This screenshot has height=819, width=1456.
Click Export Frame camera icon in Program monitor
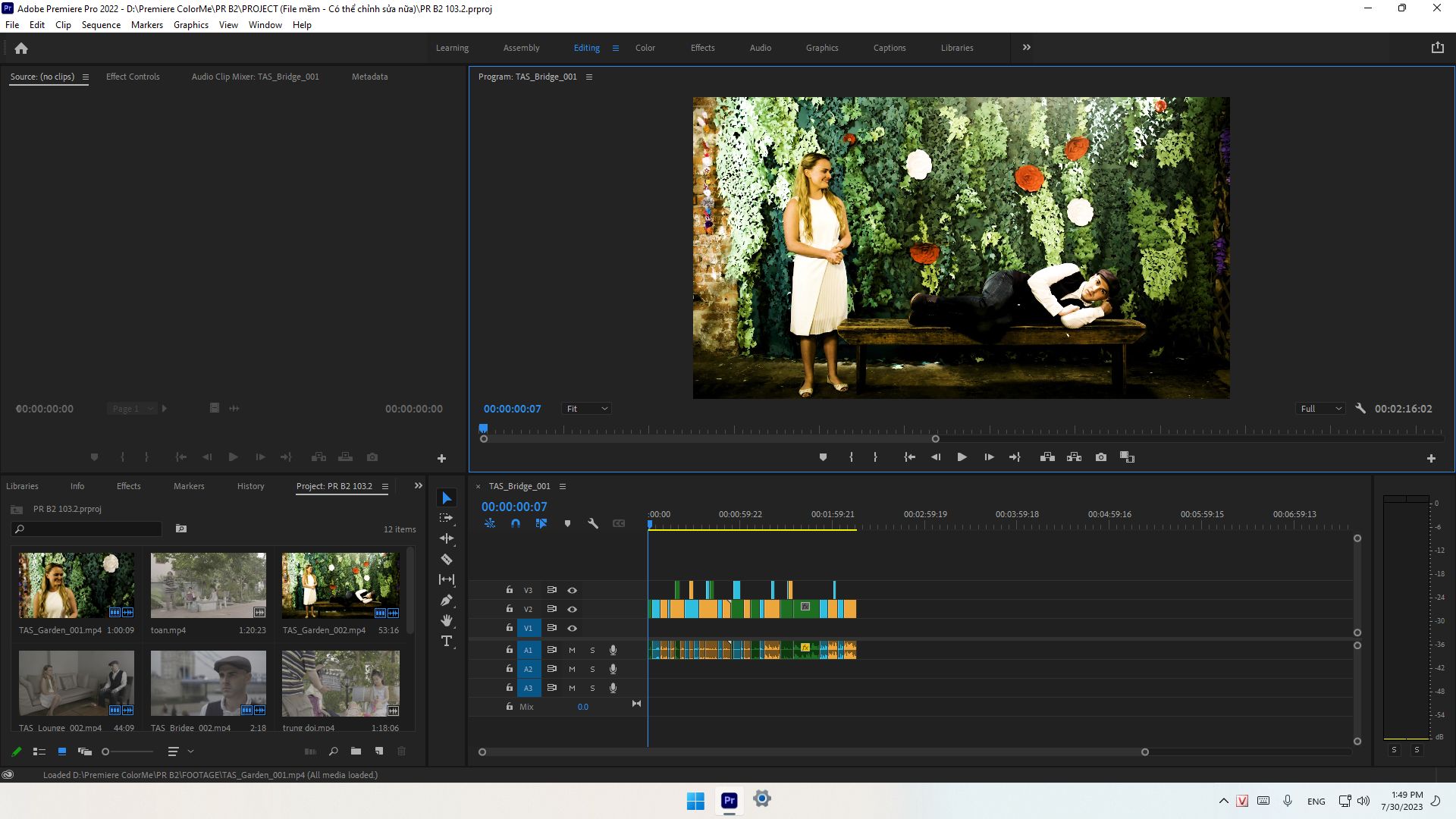[x=1101, y=457]
